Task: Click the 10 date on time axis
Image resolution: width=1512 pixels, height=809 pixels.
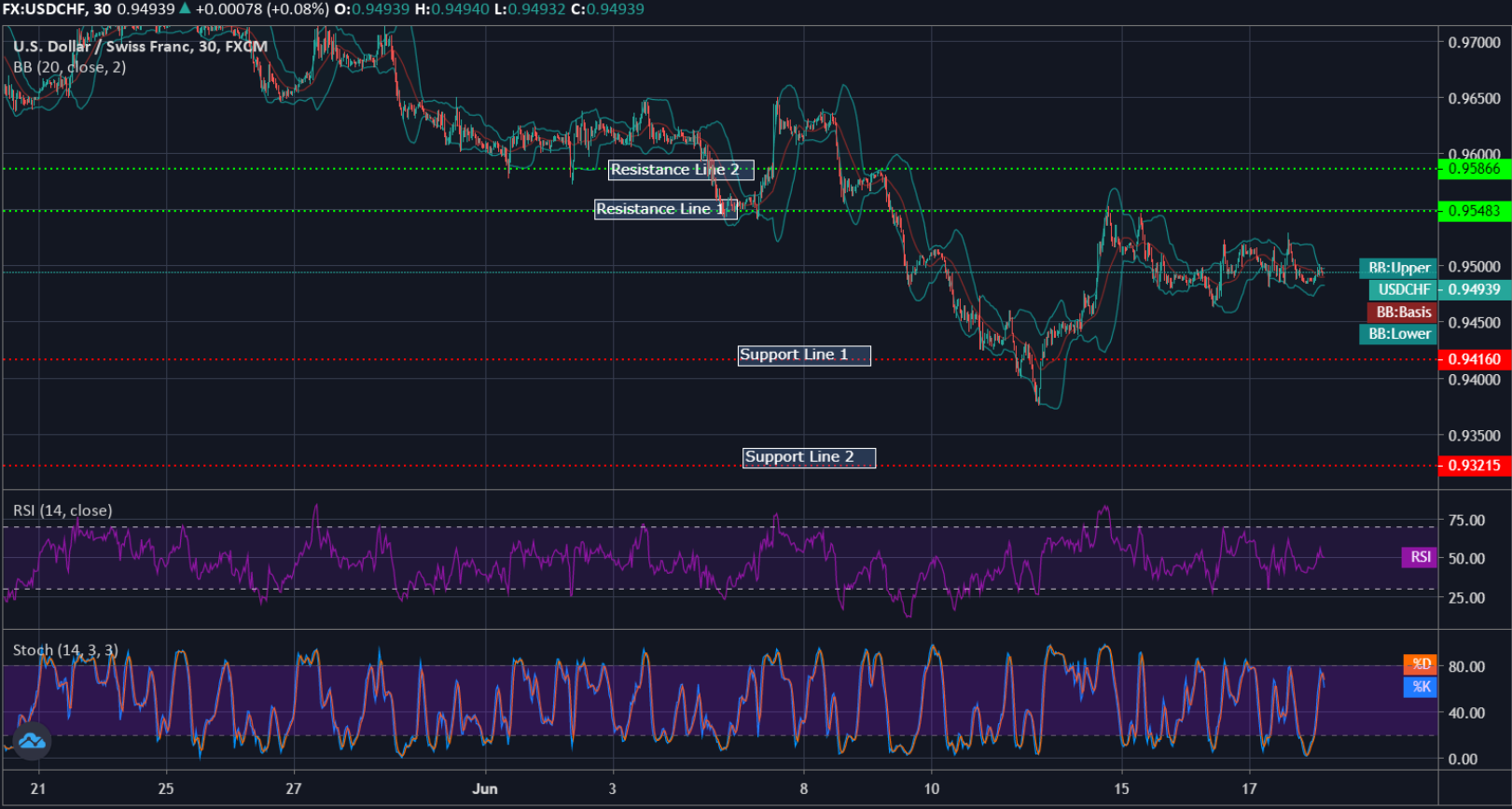Action: click(932, 788)
